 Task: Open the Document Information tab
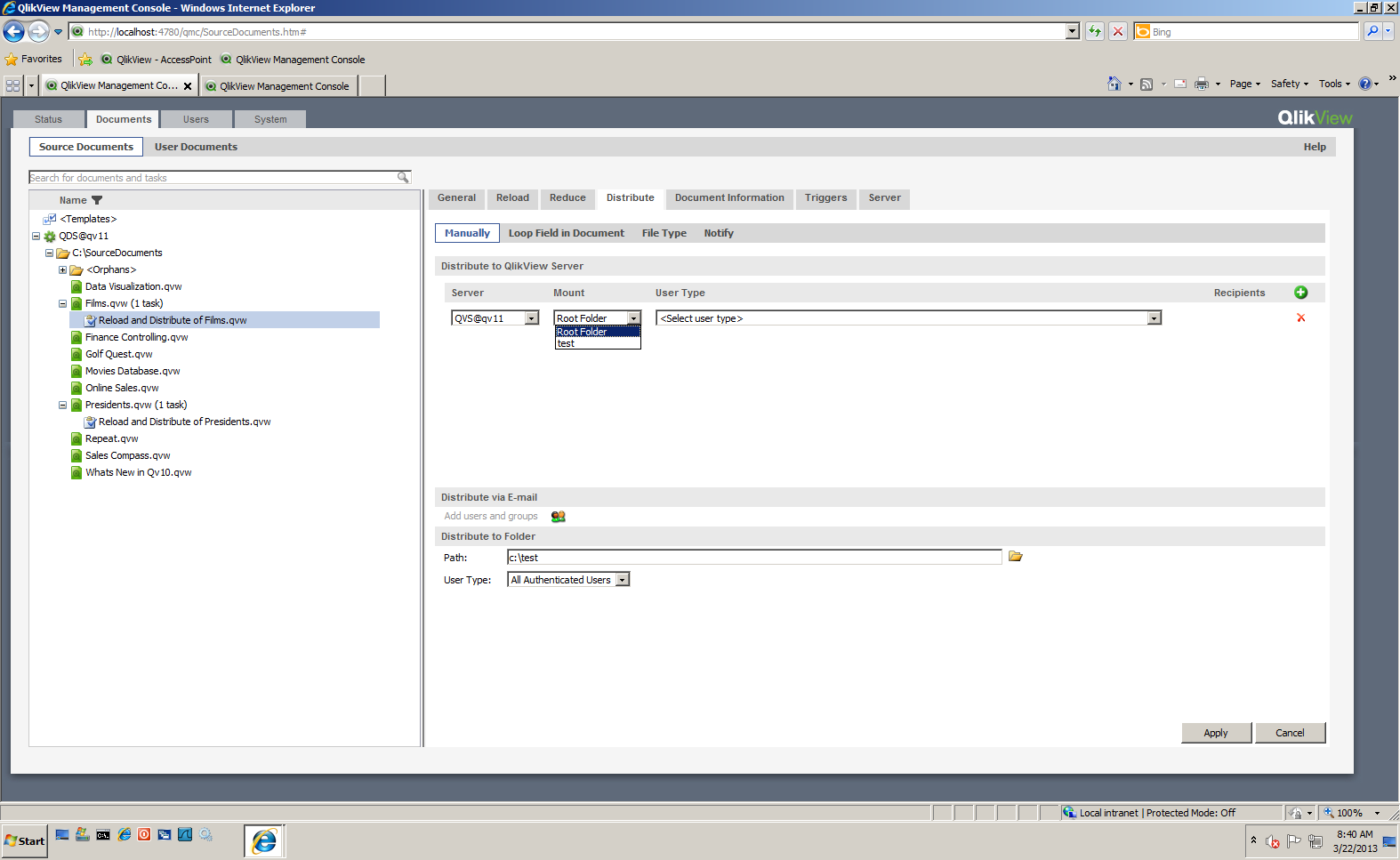pos(729,198)
